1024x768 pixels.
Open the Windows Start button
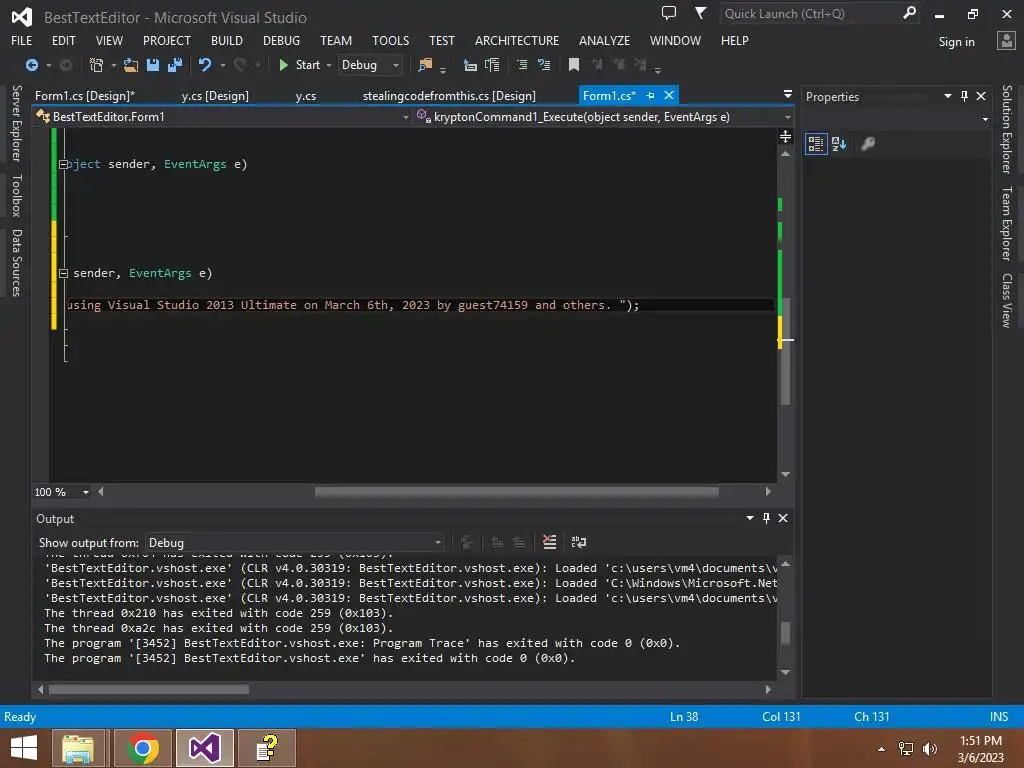pyautogui.click(x=24, y=748)
